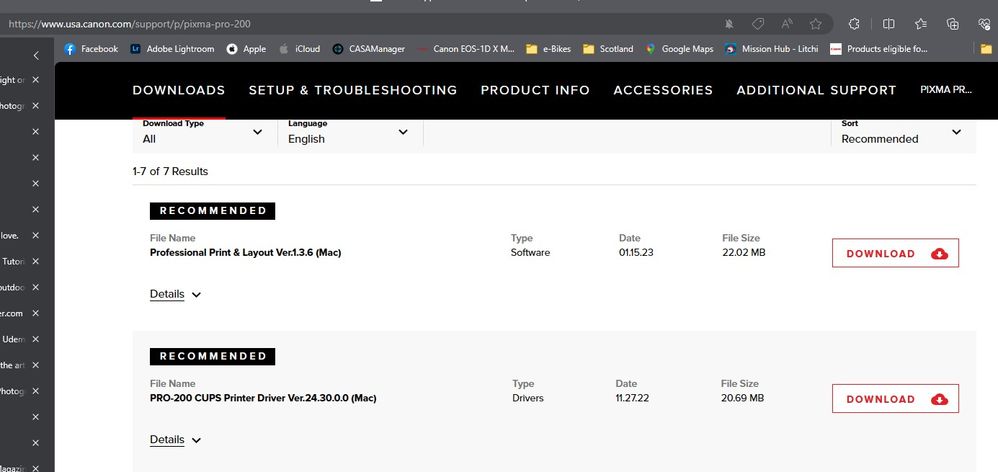This screenshot has height=472, width=998.
Task: Open Browser essentials heart icon
Action: coord(984,24)
